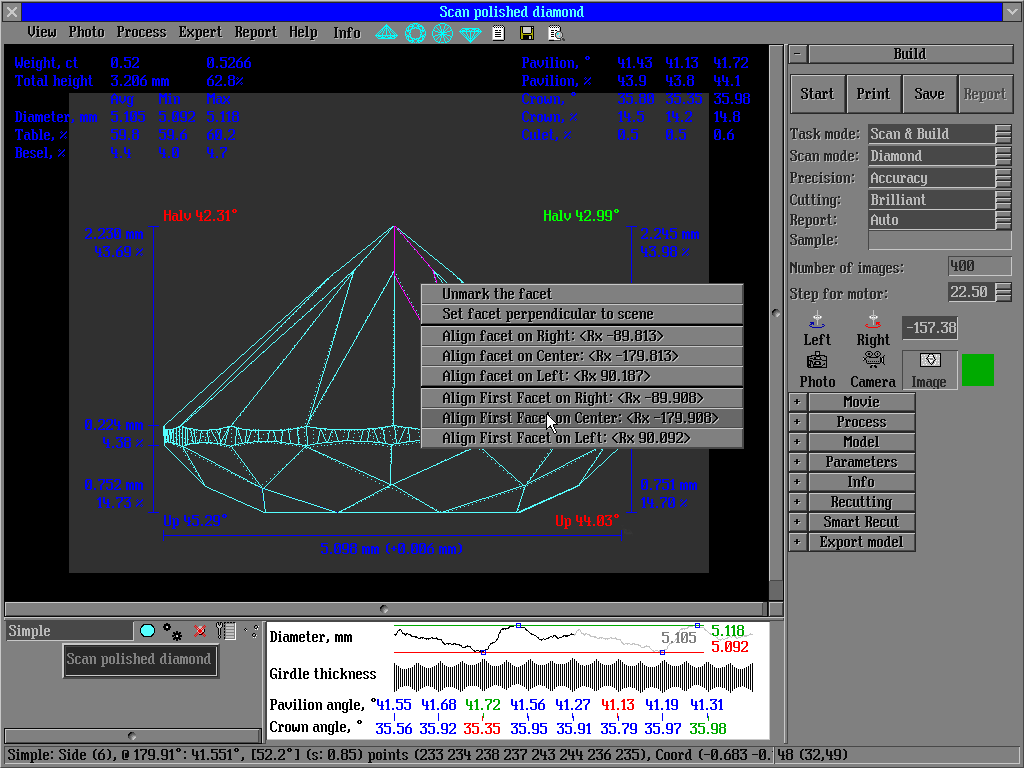Click the green color status swatch
1024x768 pixels.
(977, 369)
